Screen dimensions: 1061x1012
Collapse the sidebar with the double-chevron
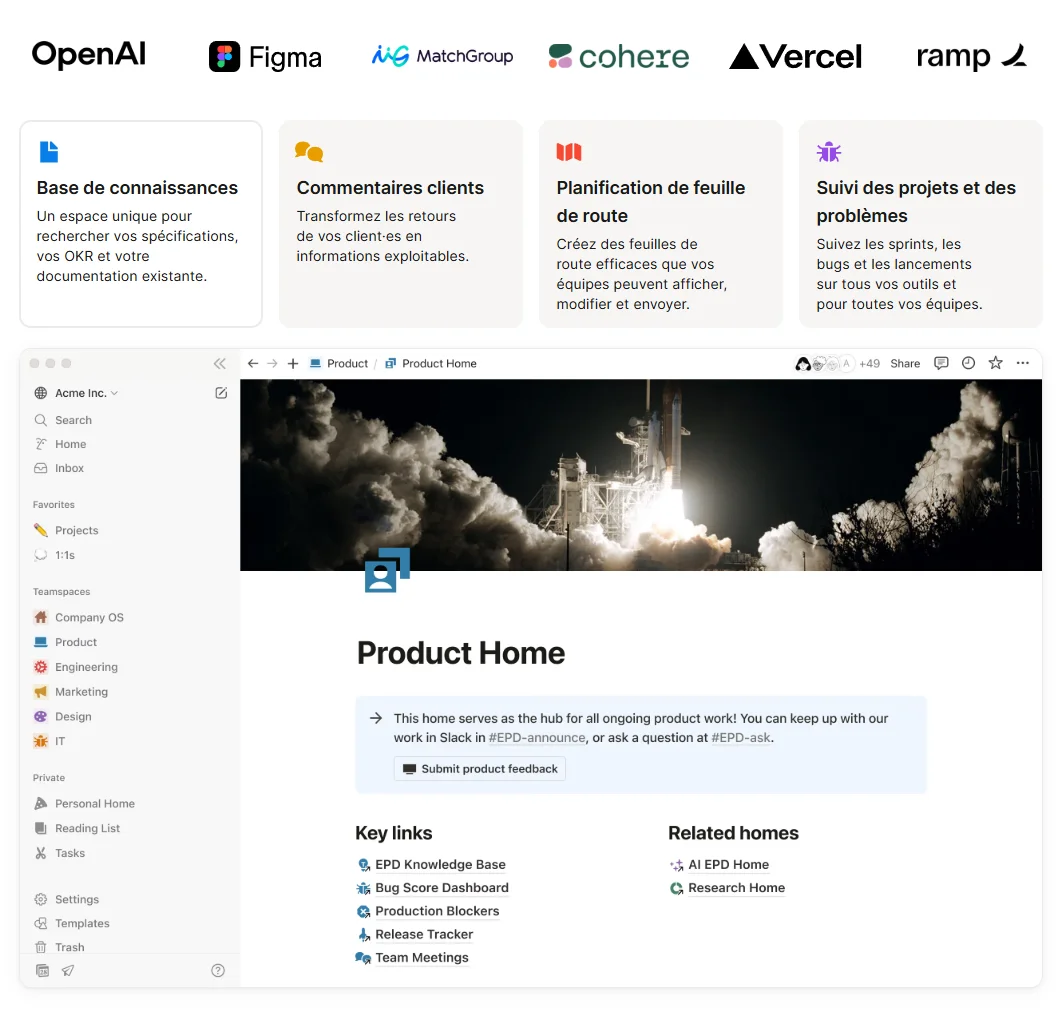[220, 363]
